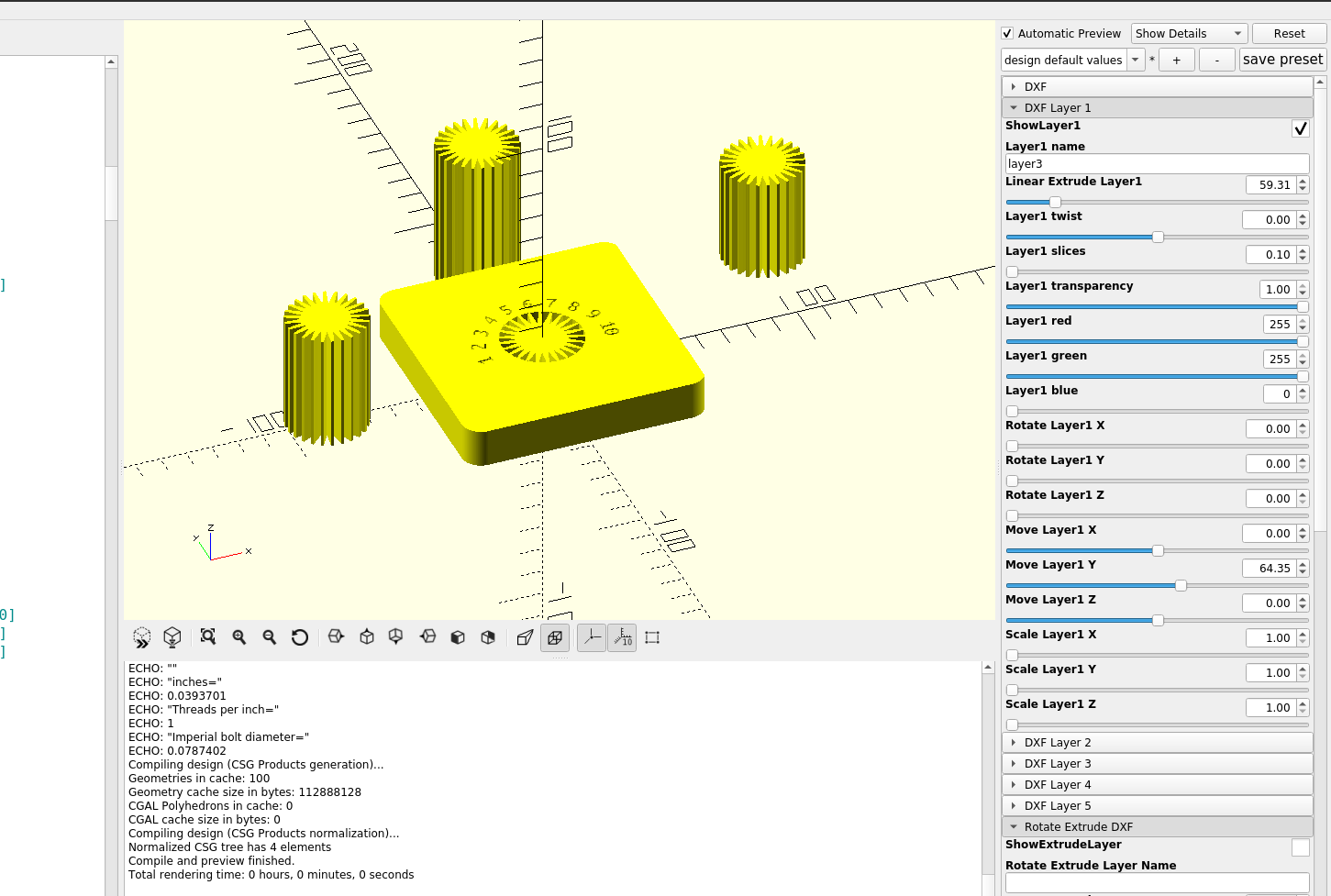Click the Linear Extrude Layer1 slider
This screenshot has height=896, width=1331.
pyautogui.click(x=1157, y=202)
